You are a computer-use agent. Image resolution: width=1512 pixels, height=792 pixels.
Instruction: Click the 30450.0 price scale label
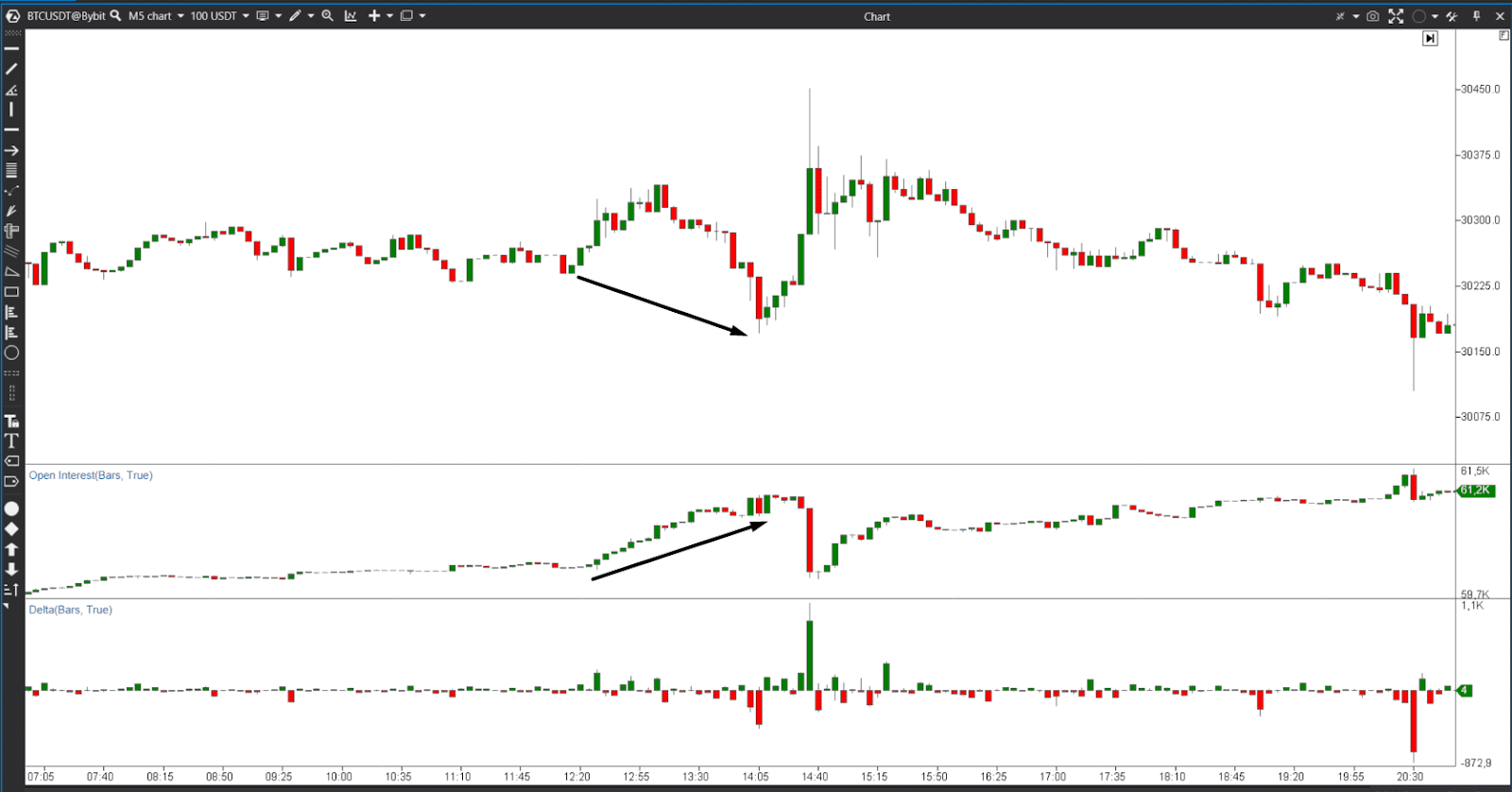[x=1480, y=89]
